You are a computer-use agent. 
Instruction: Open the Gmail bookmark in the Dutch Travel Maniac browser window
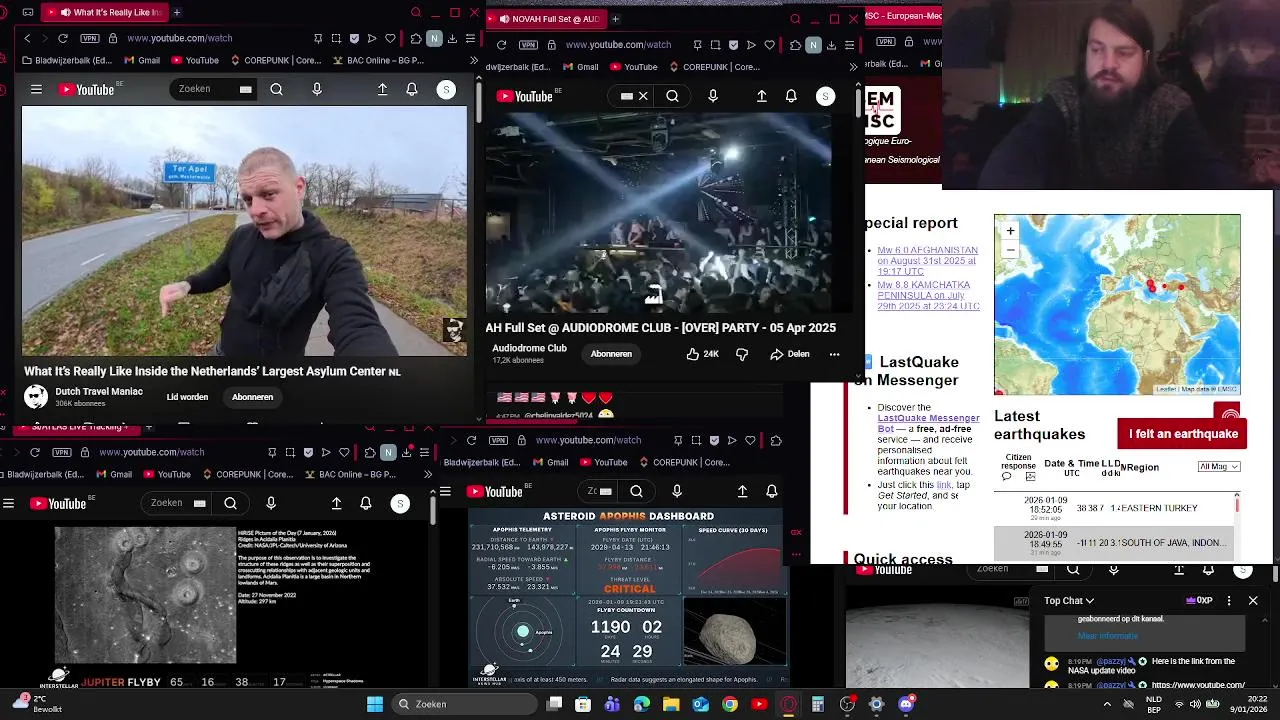click(x=141, y=60)
